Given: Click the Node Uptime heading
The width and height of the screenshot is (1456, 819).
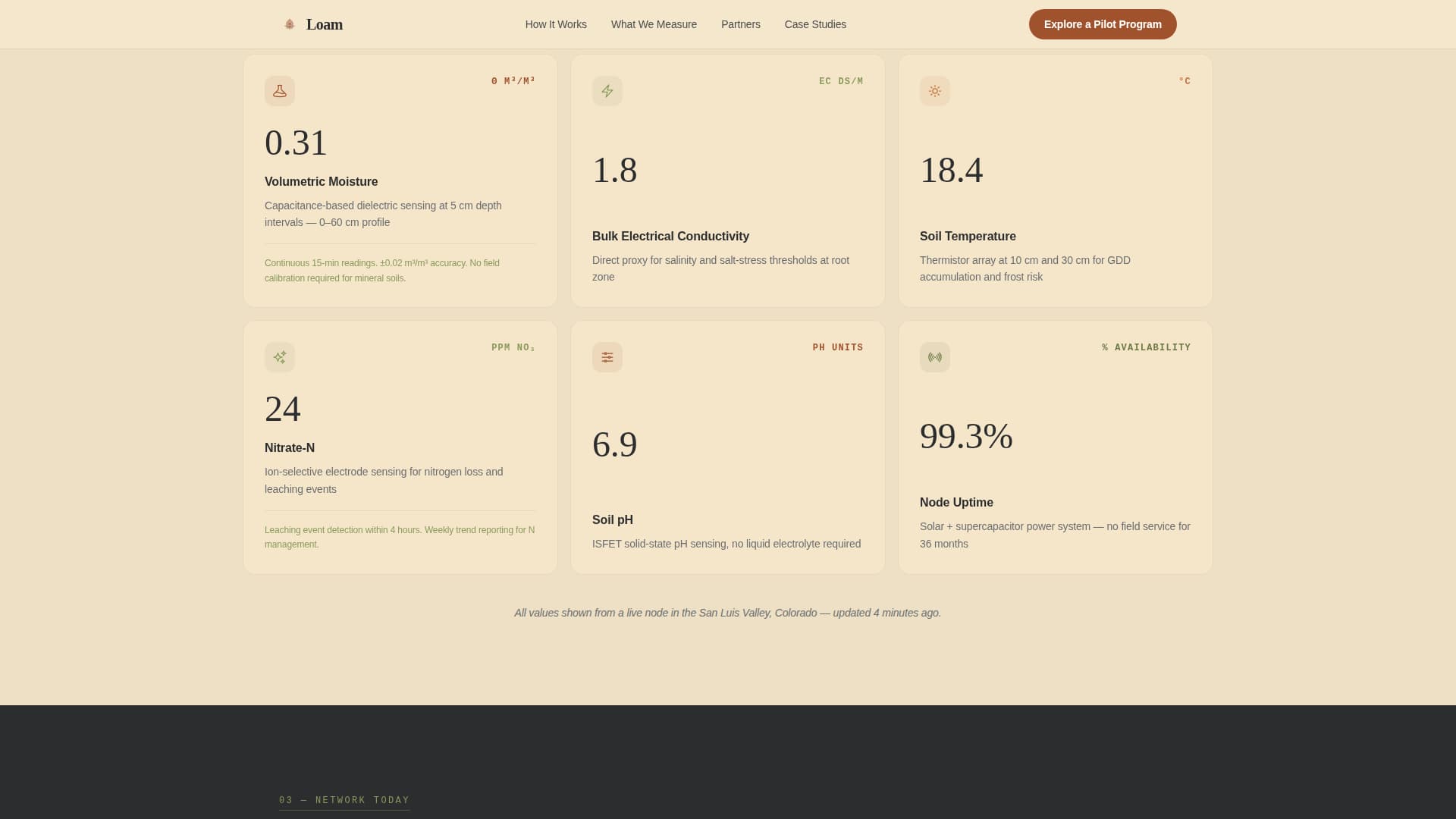Looking at the screenshot, I should tap(956, 503).
